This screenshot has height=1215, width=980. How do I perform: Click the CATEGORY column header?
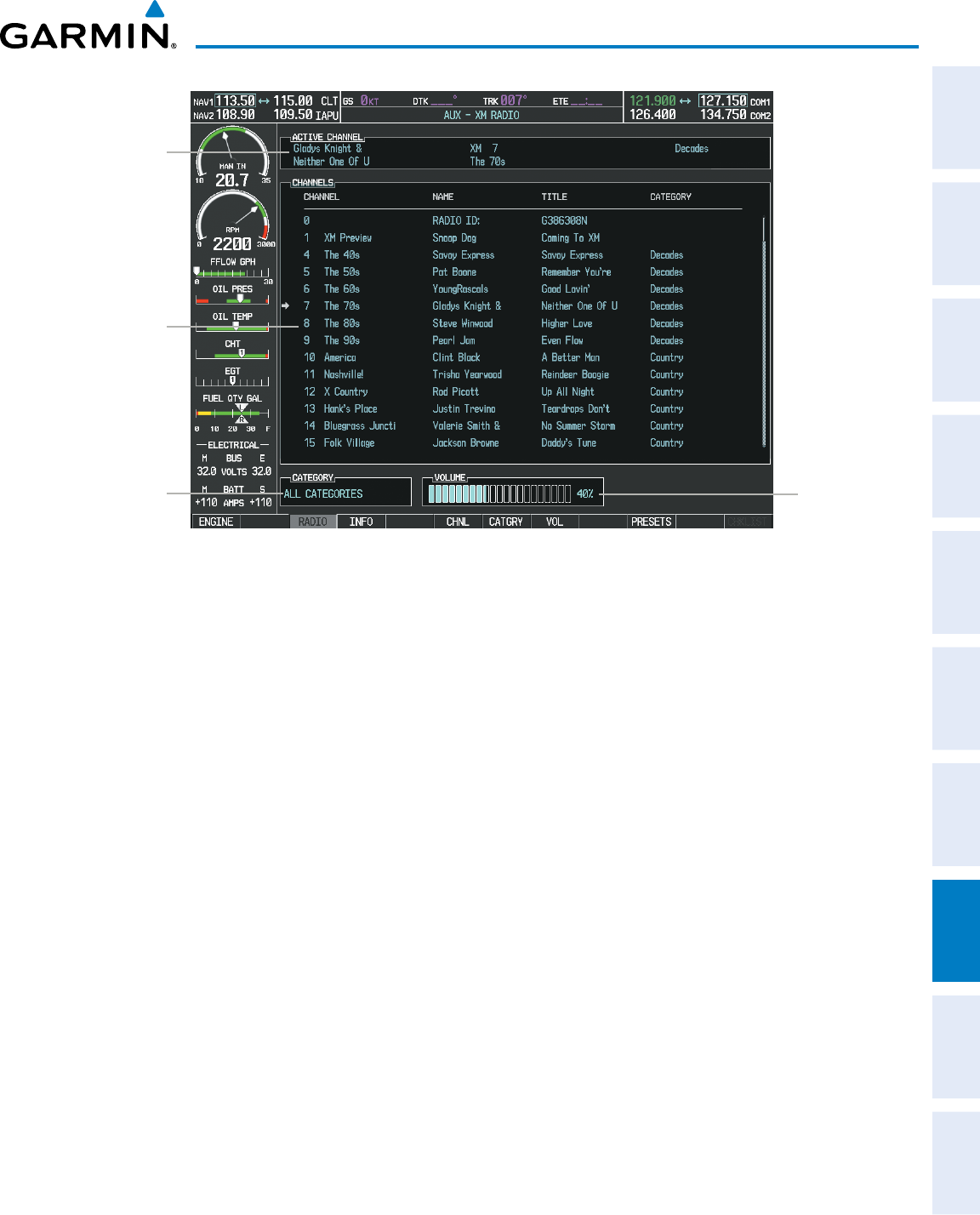pos(671,197)
